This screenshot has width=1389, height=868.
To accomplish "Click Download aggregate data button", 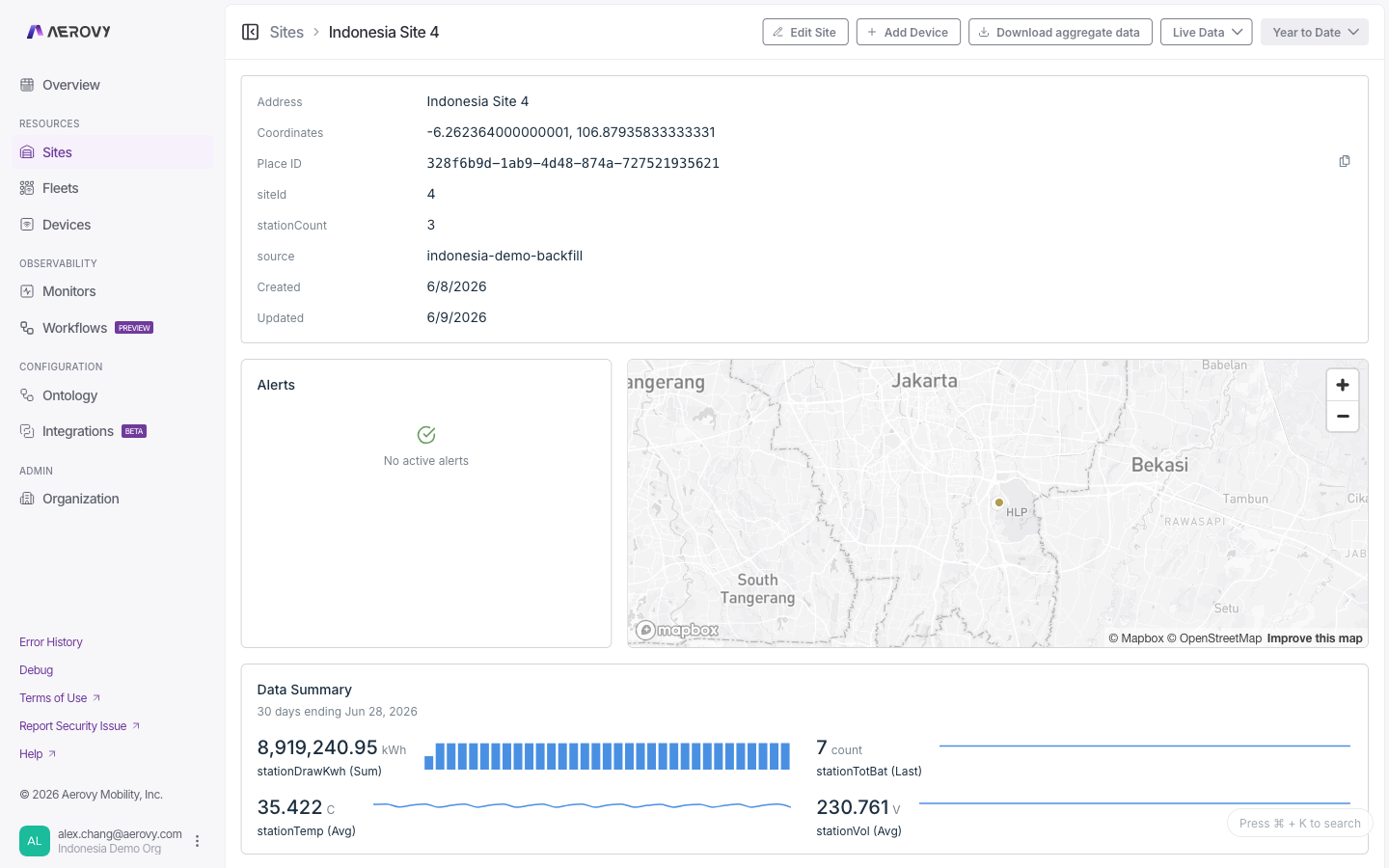I will [1060, 32].
